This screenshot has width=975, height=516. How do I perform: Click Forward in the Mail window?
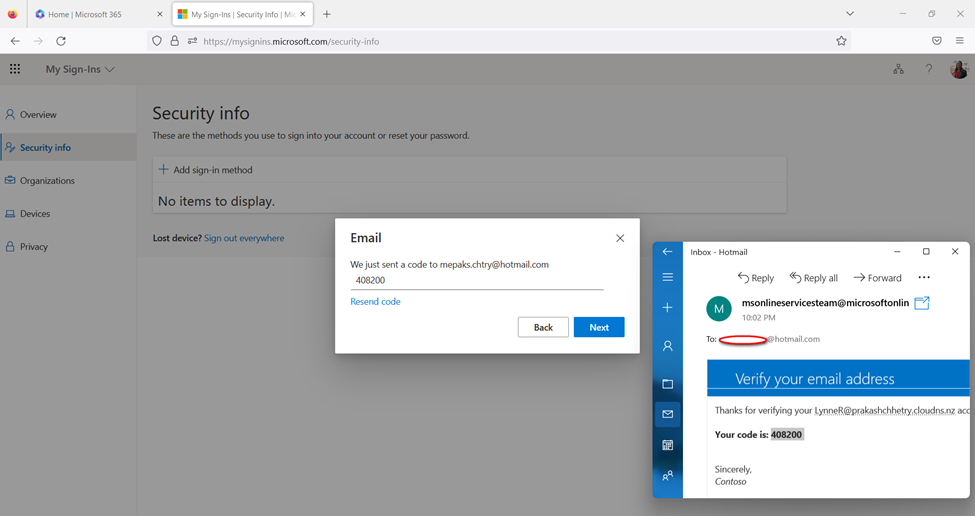point(877,278)
